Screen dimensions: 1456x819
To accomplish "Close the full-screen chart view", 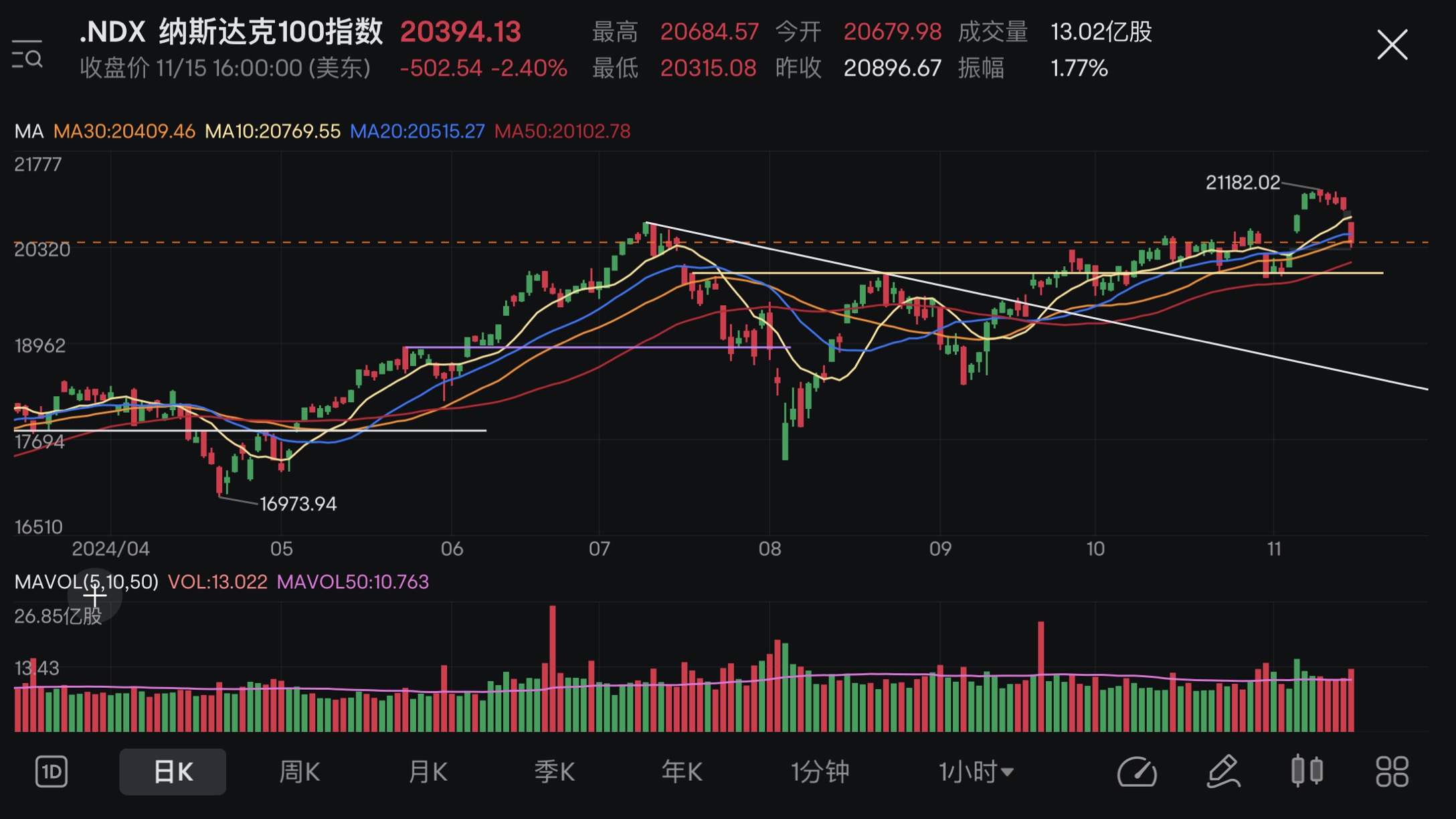I will pyautogui.click(x=1392, y=45).
